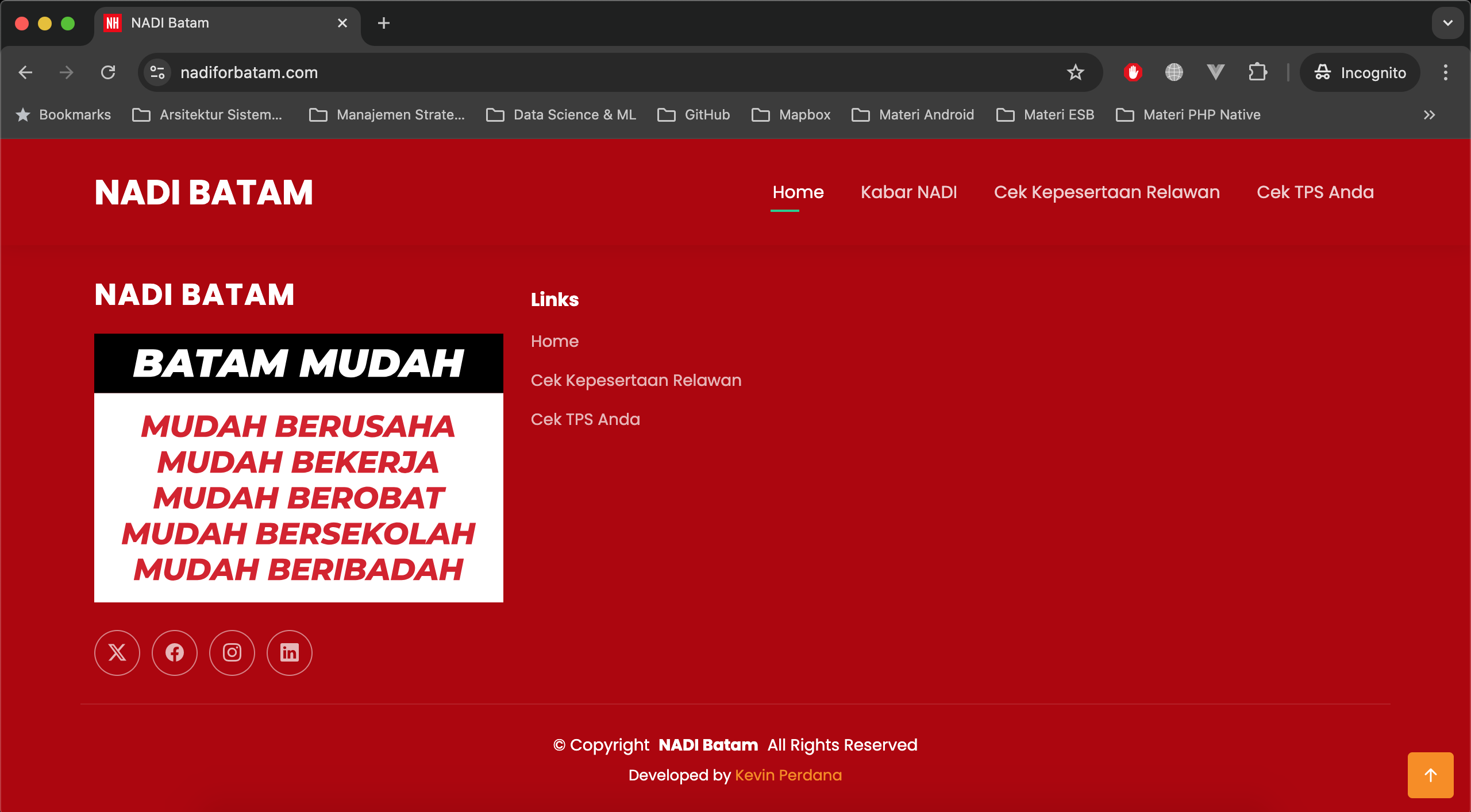Open the Vue devtools extension icon
The height and width of the screenshot is (812, 1471).
point(1215,72)
